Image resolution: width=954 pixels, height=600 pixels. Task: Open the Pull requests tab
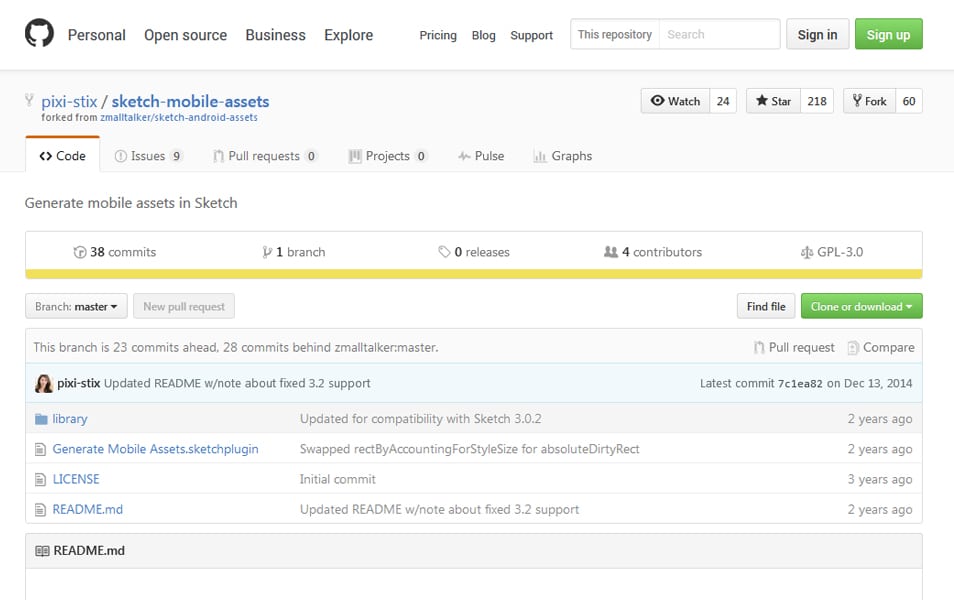265,156
